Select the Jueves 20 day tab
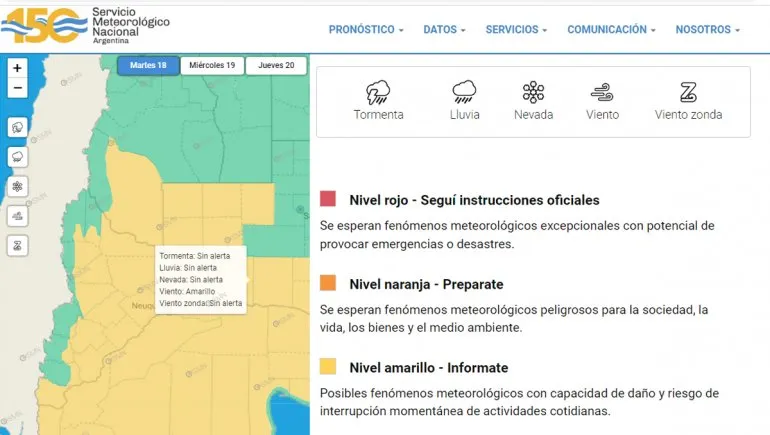 (x=276, y=65)
